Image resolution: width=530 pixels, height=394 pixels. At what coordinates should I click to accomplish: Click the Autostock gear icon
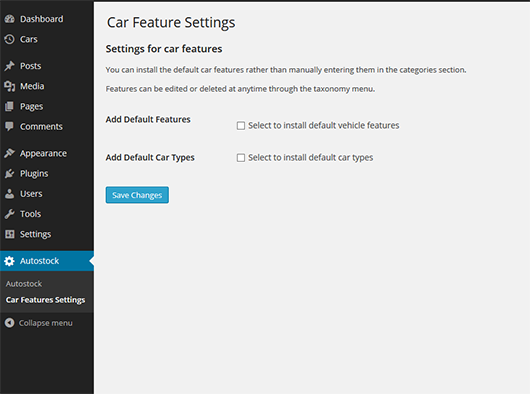point(9,261)
